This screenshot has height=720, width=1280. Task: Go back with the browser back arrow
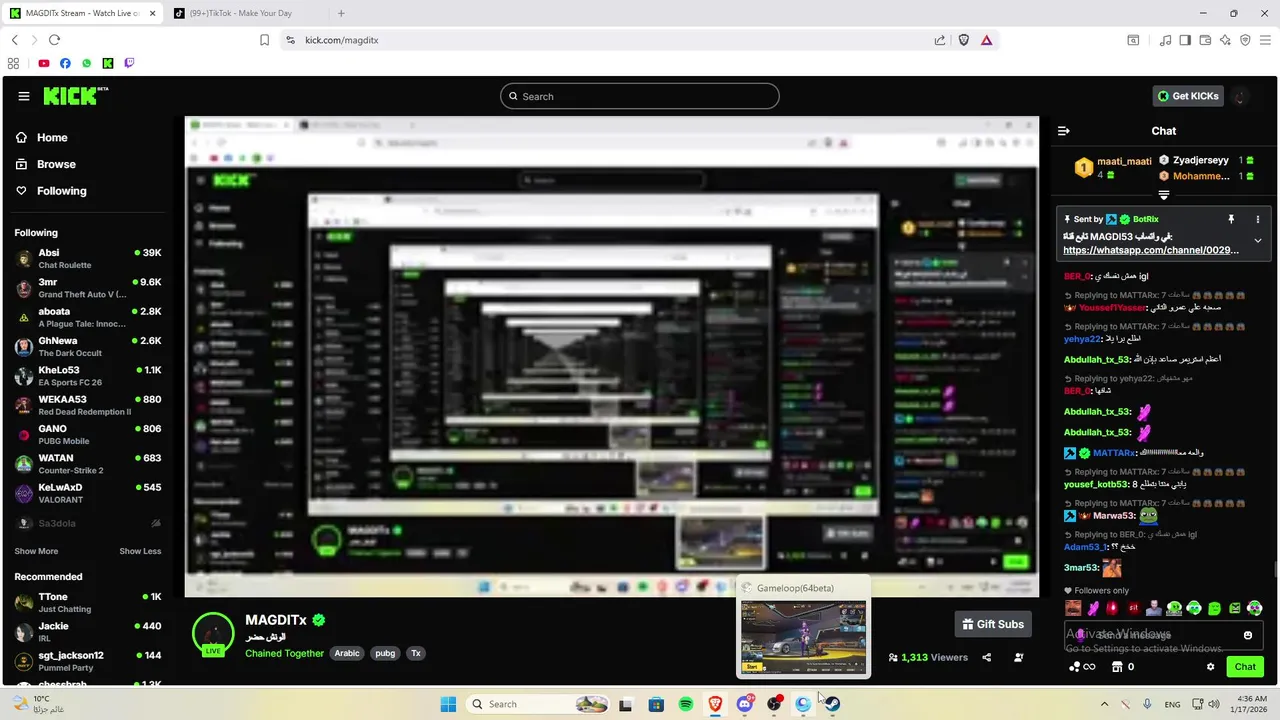[14, 40]
